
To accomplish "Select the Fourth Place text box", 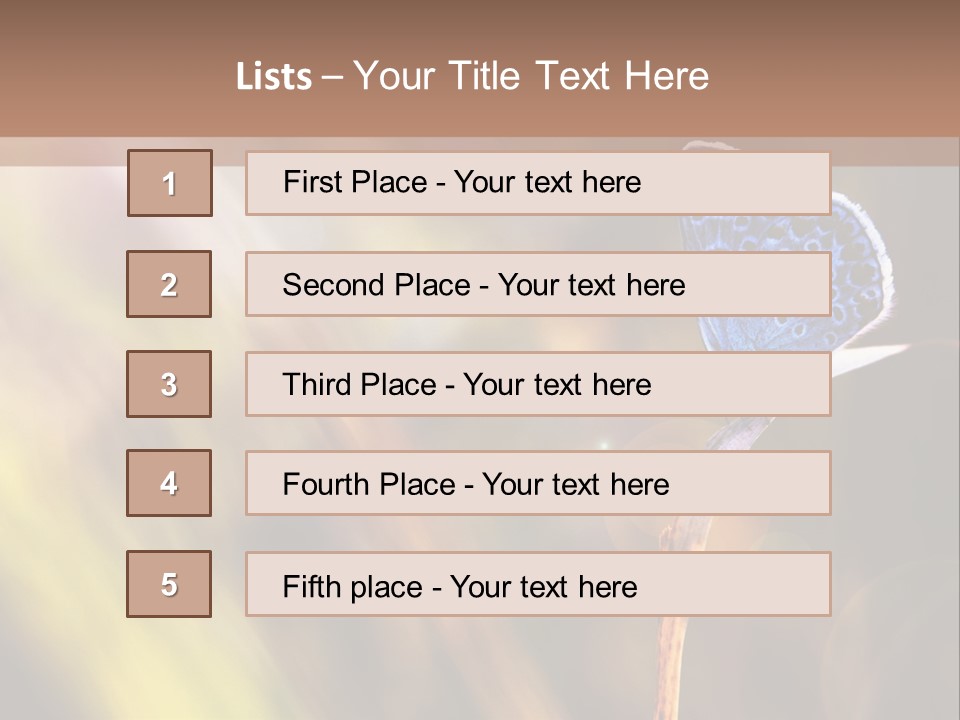I will 537,484.
